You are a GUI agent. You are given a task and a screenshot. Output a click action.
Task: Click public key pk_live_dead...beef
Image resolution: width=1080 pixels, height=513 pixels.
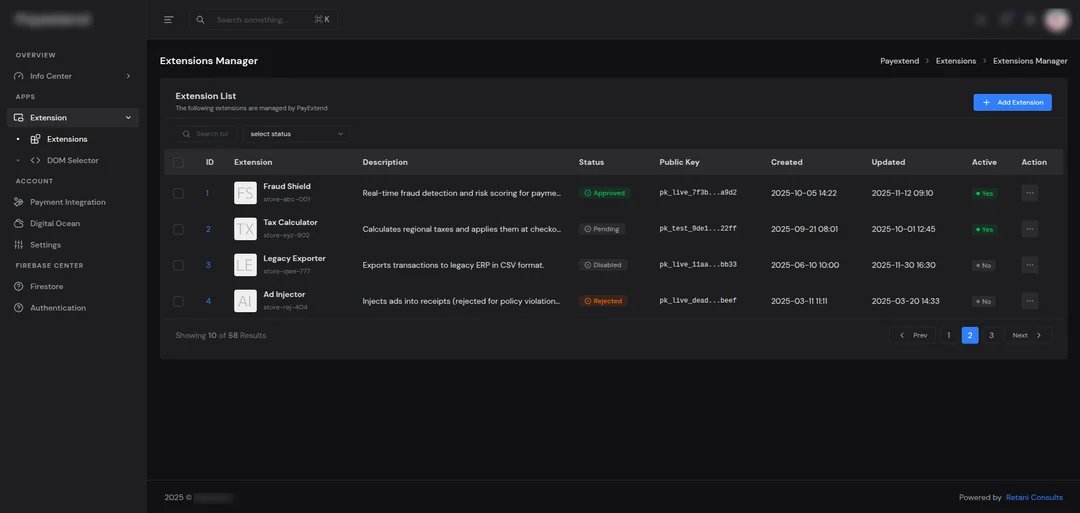[x=698, y=301]
